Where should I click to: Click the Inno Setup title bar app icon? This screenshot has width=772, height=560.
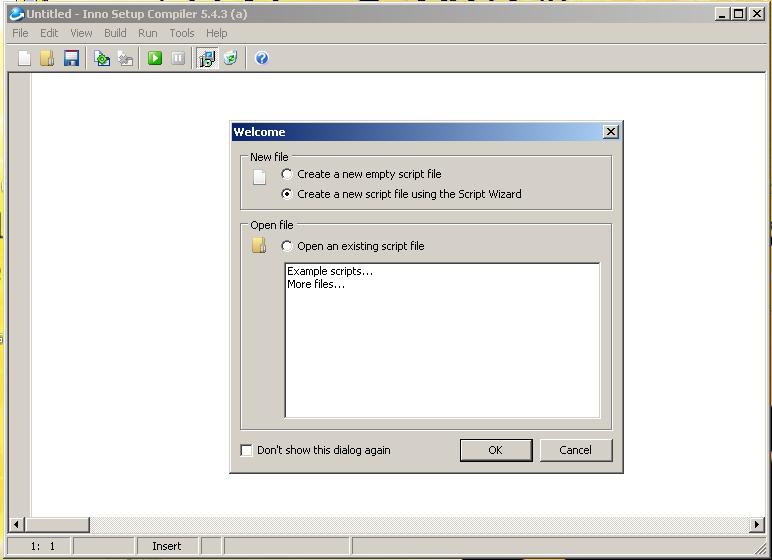pyautogui.click(x=17, y=14)
